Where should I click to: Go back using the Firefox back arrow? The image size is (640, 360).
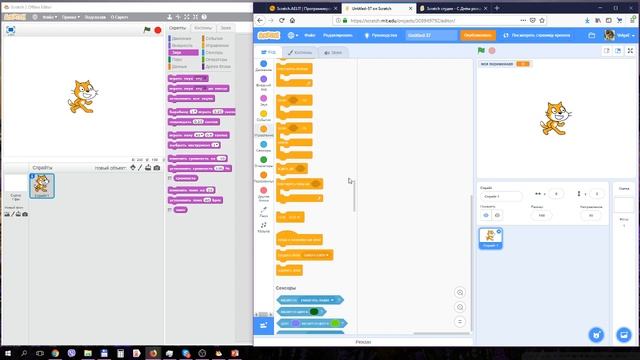tap(260, 20)
